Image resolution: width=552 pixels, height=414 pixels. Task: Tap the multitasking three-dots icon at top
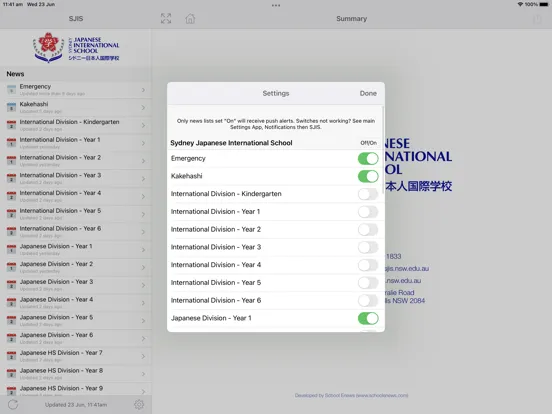276,5
